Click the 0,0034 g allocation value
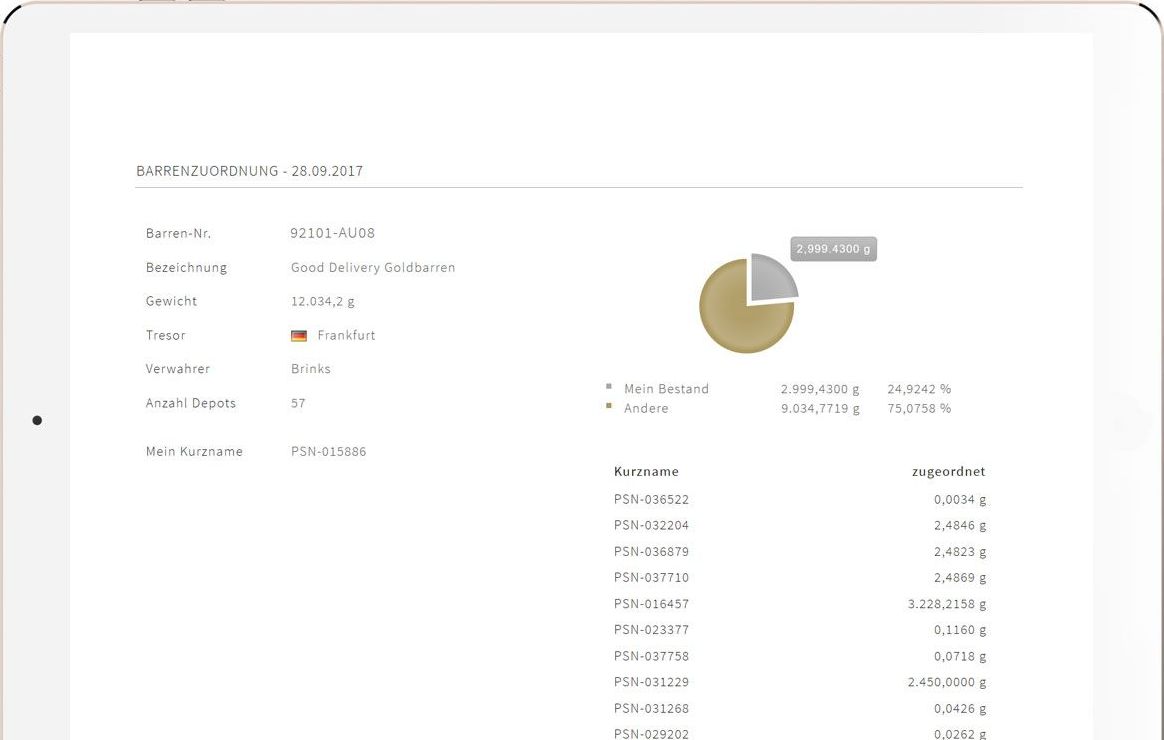 (x=960, y=500)
